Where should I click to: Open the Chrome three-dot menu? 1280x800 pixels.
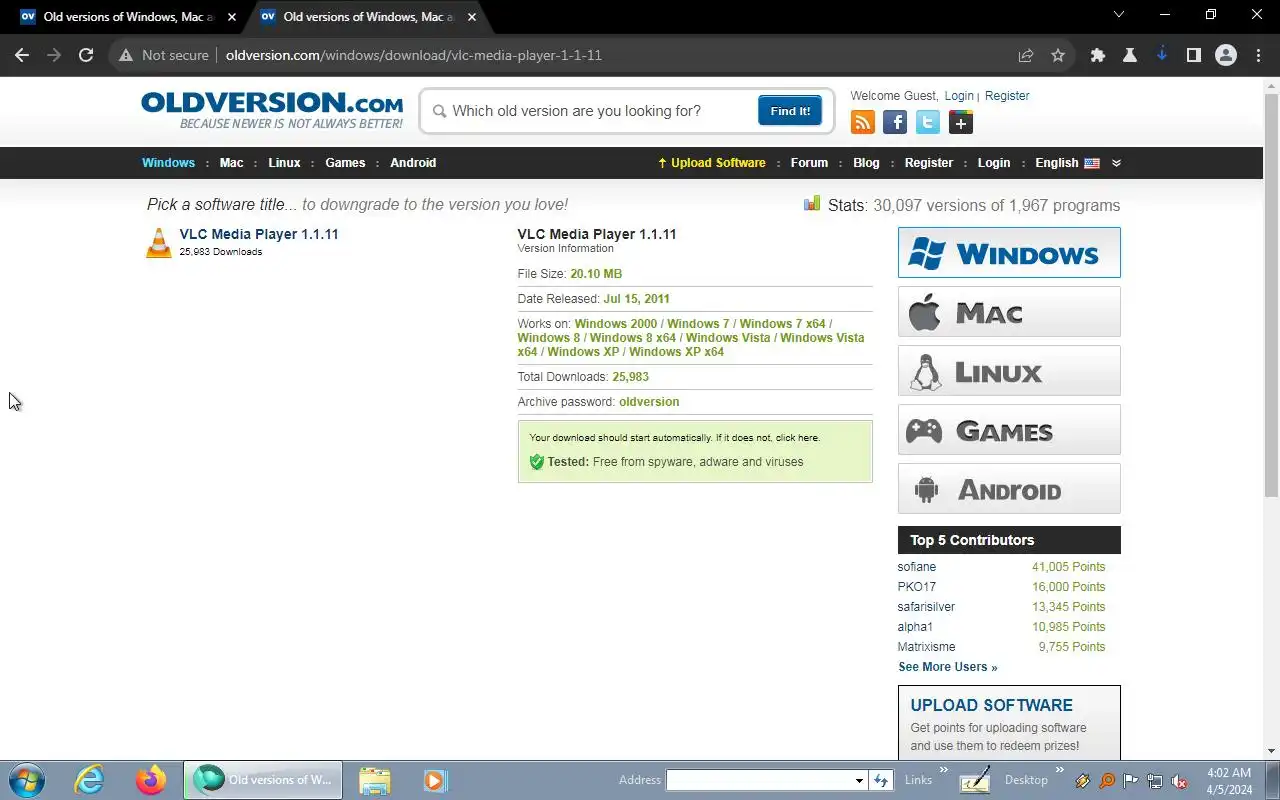coord(1258,56)
